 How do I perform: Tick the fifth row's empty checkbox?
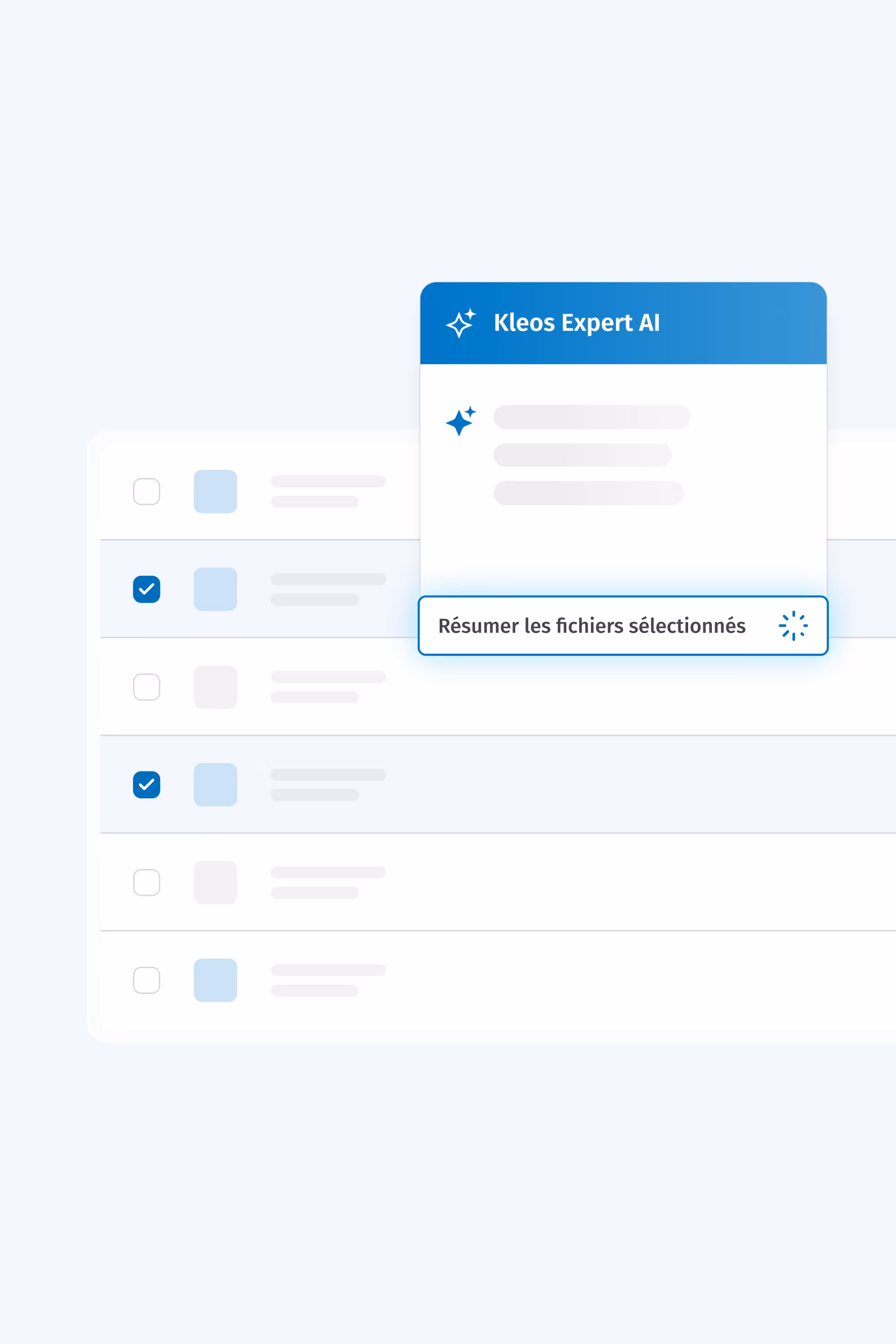click(146, 882)
